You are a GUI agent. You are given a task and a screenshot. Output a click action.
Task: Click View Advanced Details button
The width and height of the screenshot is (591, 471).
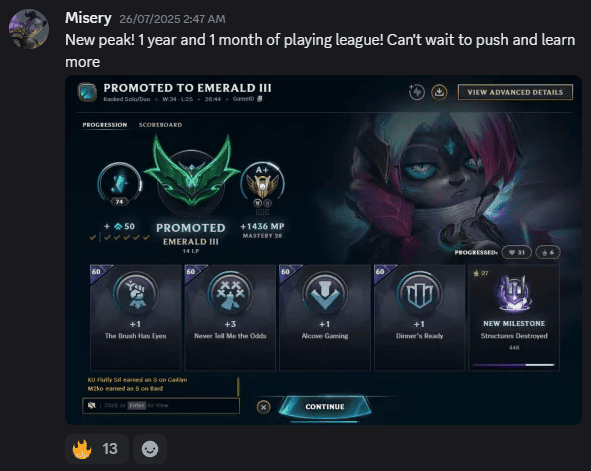click(x=515, y=92)
